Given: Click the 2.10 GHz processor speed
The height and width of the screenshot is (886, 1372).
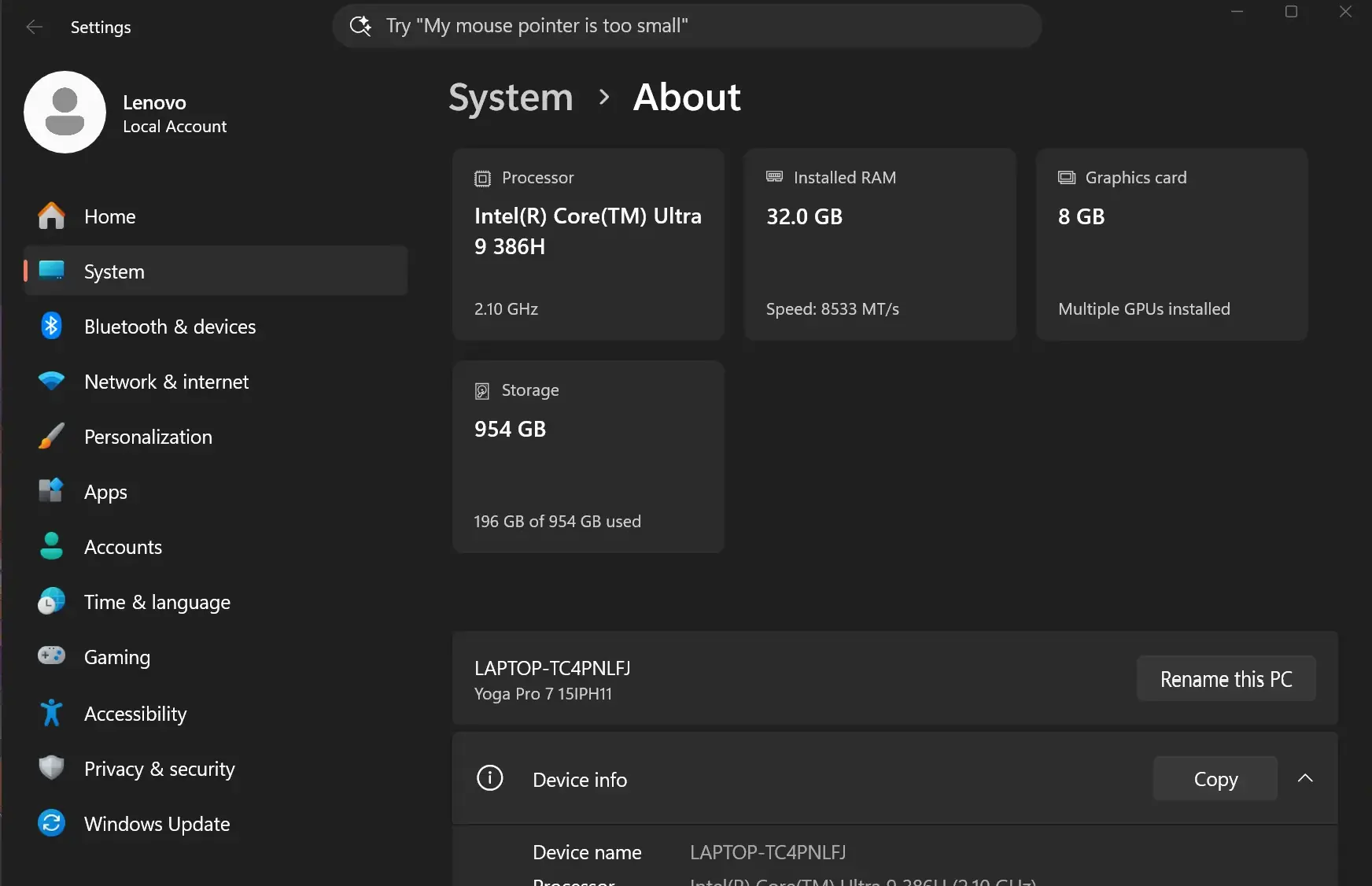Looking at the screenshot, I should click(x=506, y=309).
